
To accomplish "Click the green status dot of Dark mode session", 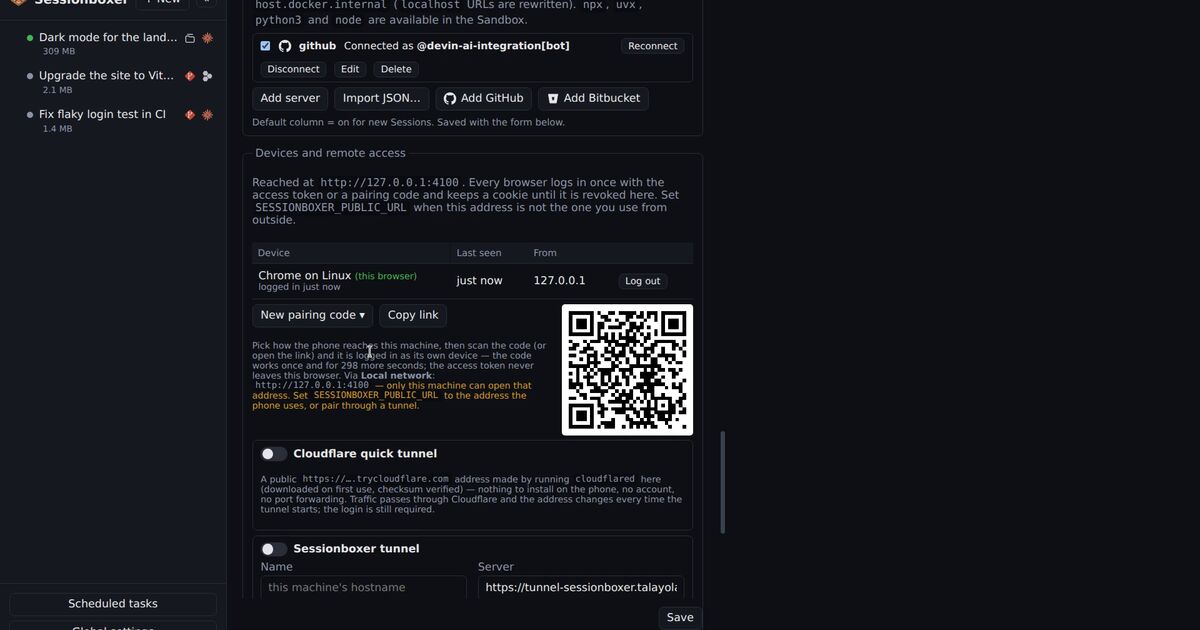I will pos(30,38).
